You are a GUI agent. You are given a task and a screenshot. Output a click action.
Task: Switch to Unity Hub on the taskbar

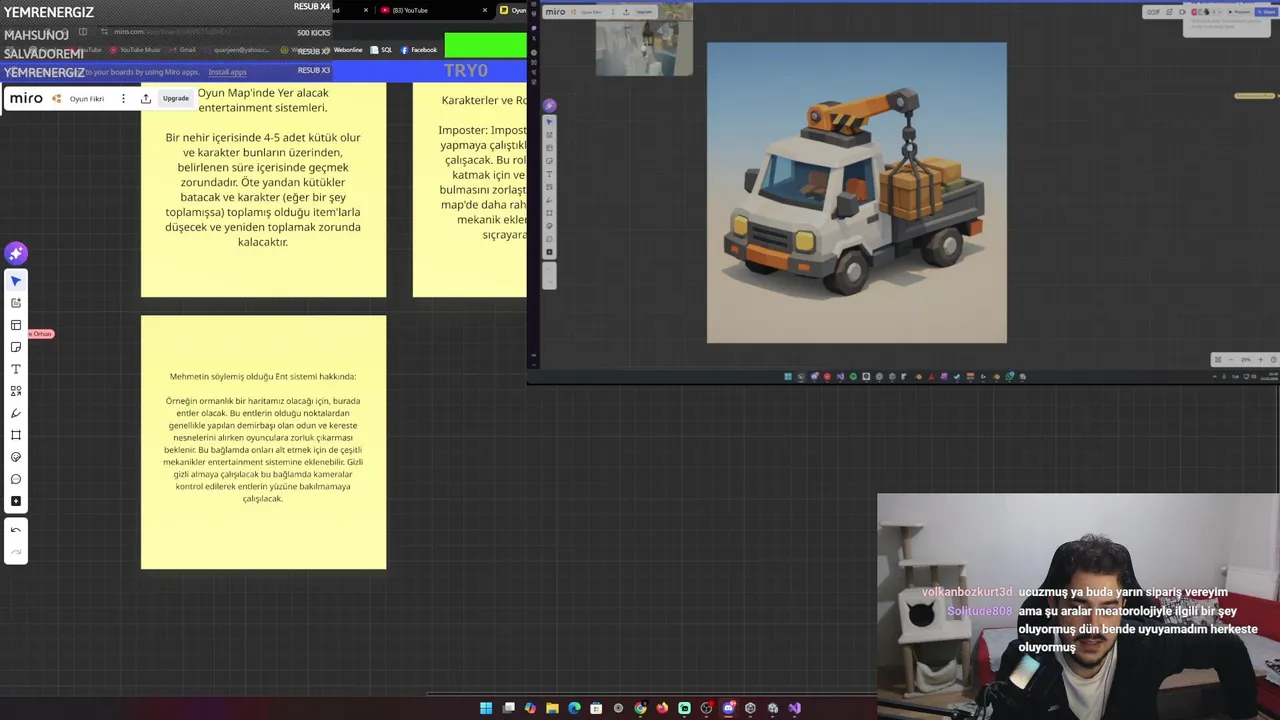(x=750, y=708)
